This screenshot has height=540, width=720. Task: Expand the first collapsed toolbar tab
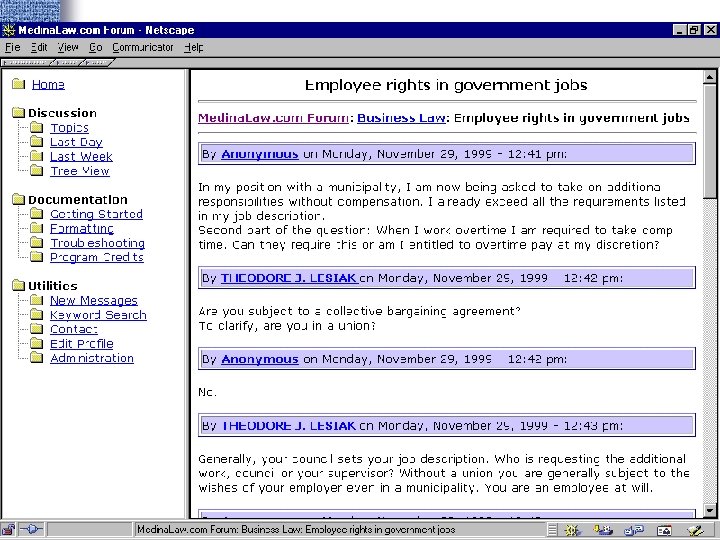click(27, 62)
